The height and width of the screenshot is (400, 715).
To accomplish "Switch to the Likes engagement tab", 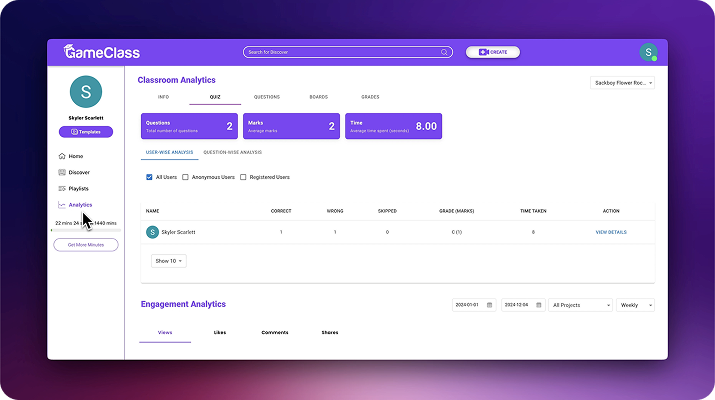I will [220, 332].
